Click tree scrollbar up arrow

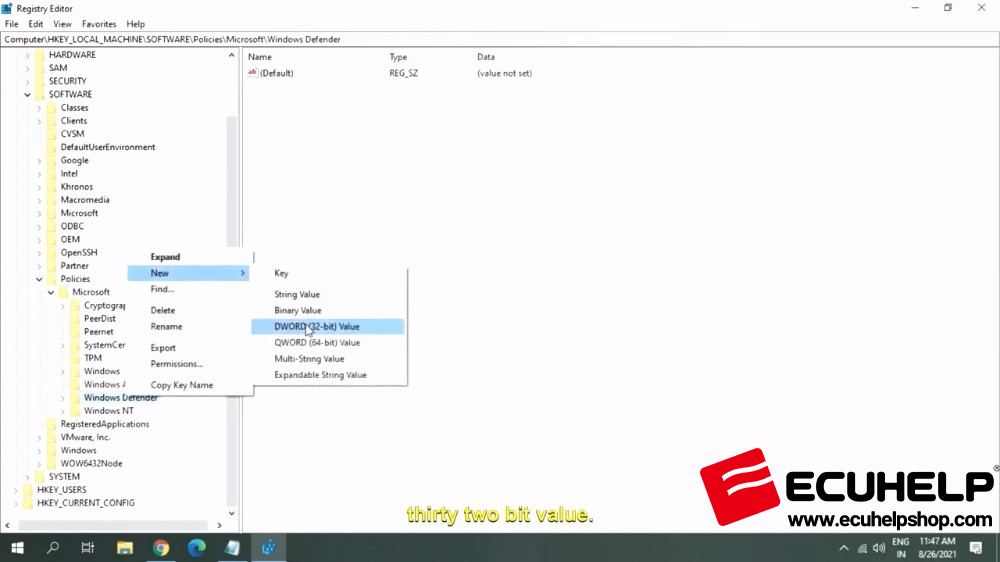click(x=232, y=55)
